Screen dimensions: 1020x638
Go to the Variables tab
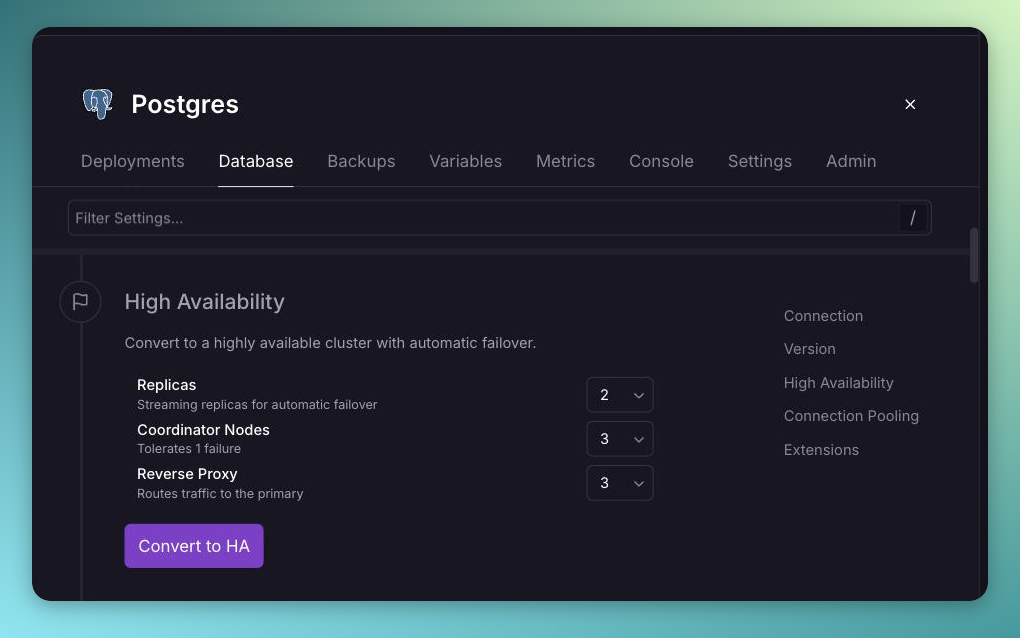466,161
